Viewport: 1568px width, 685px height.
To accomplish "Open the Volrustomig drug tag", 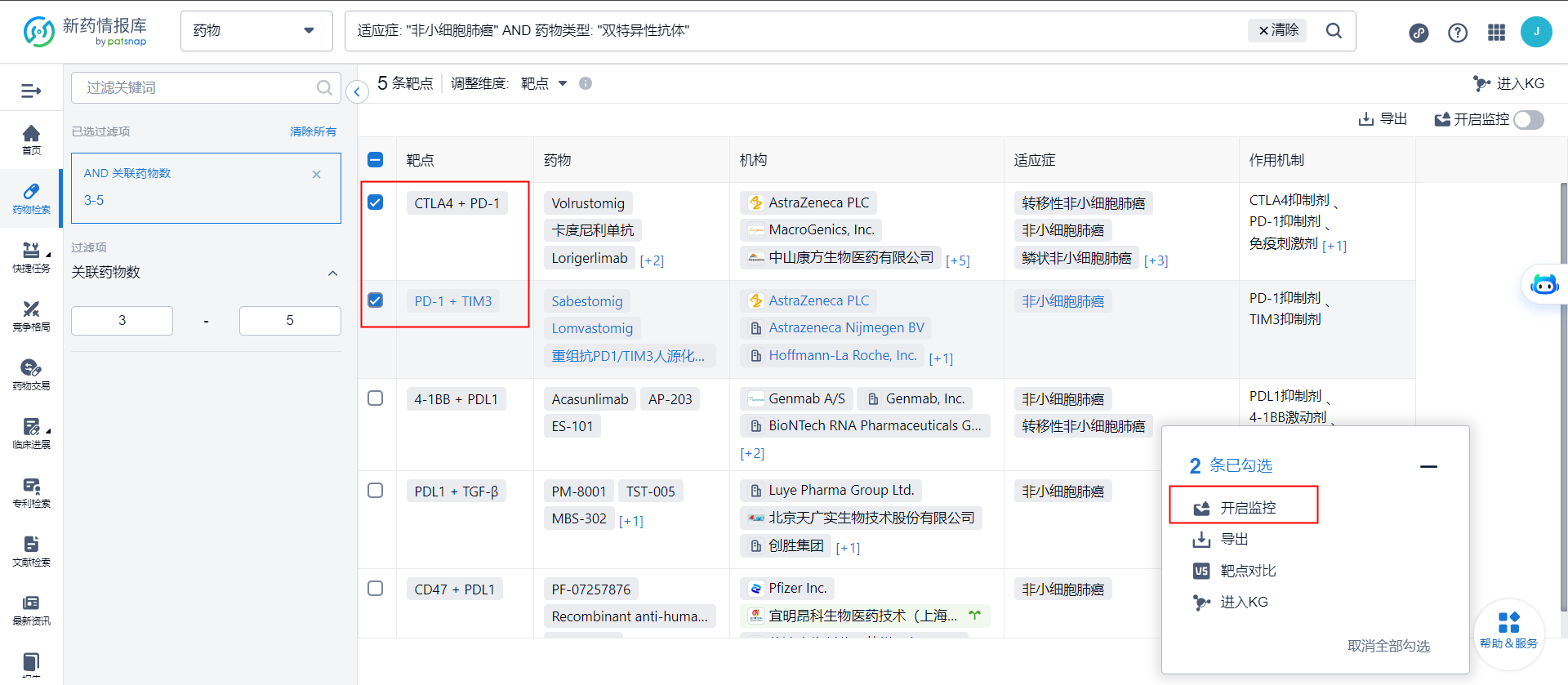I will click(588, 203).
